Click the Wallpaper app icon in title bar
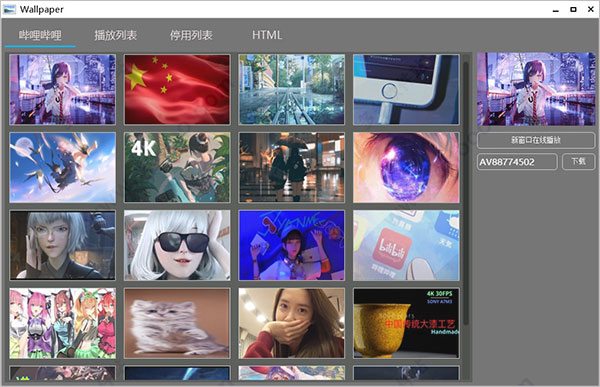This screenshot has height=387, width=600. (x=9, y=9)
